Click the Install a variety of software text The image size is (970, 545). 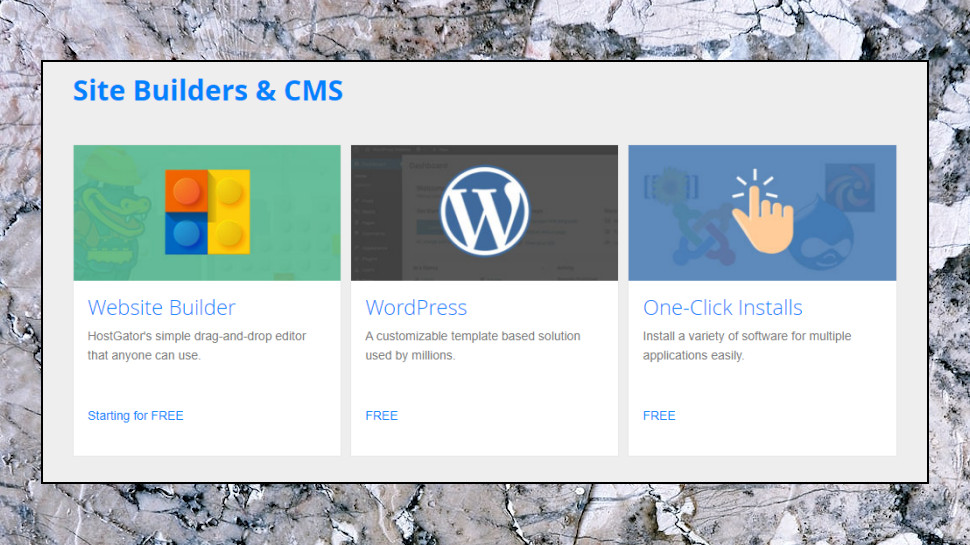coord(747,346)
